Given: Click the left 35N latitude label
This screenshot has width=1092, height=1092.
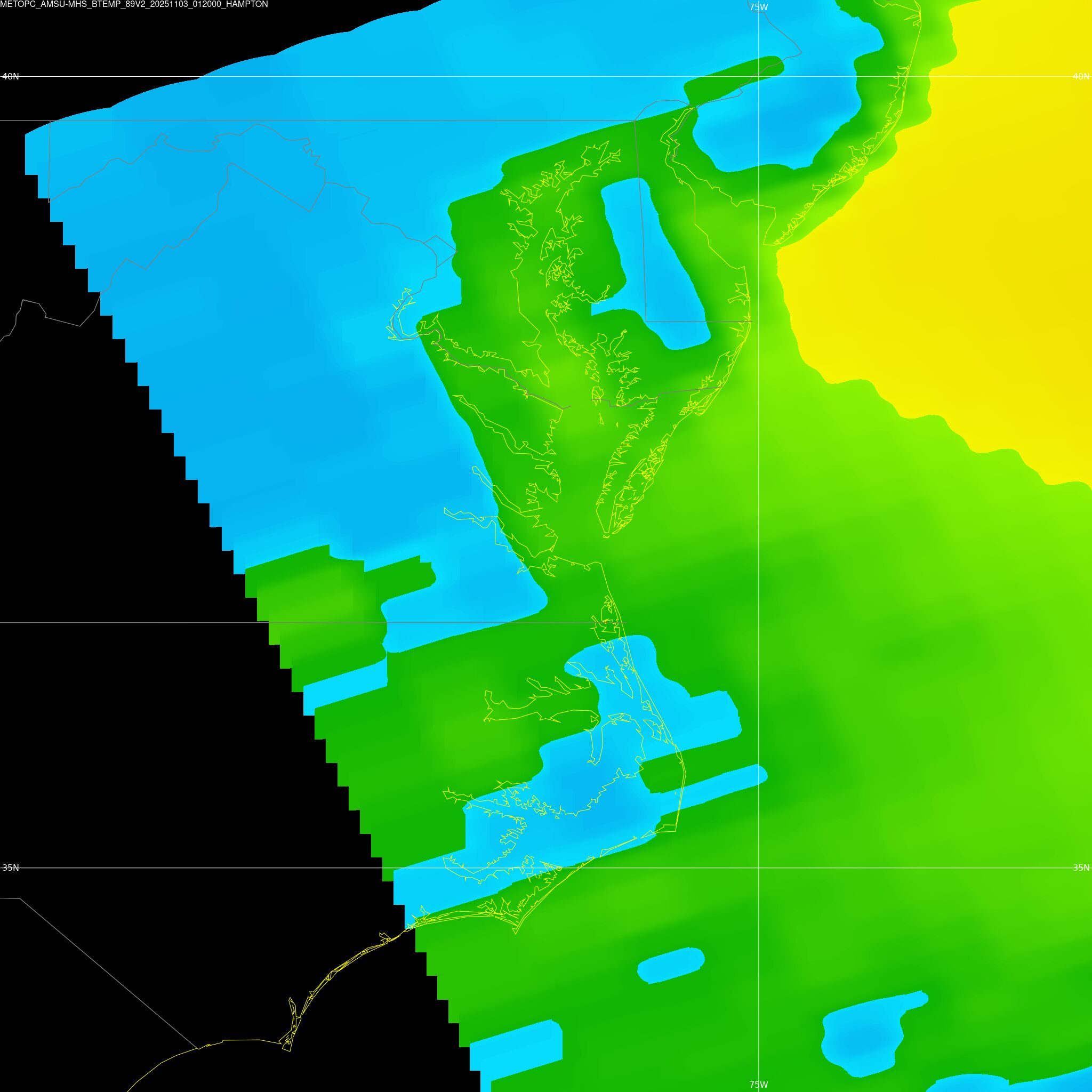Looking at the screenshot, I should point(10,868).
